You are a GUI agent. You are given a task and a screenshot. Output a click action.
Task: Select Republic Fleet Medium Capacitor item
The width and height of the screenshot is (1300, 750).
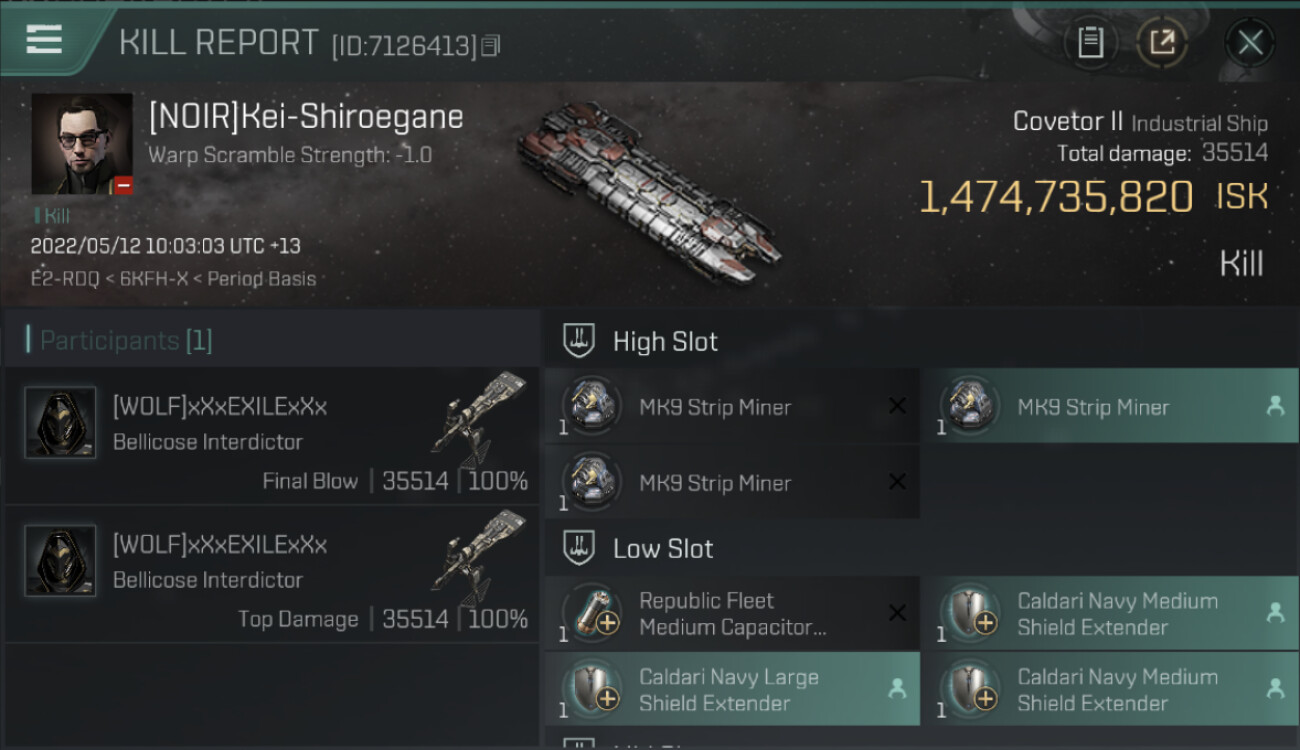pyautogui.click(x=732, y=614)
